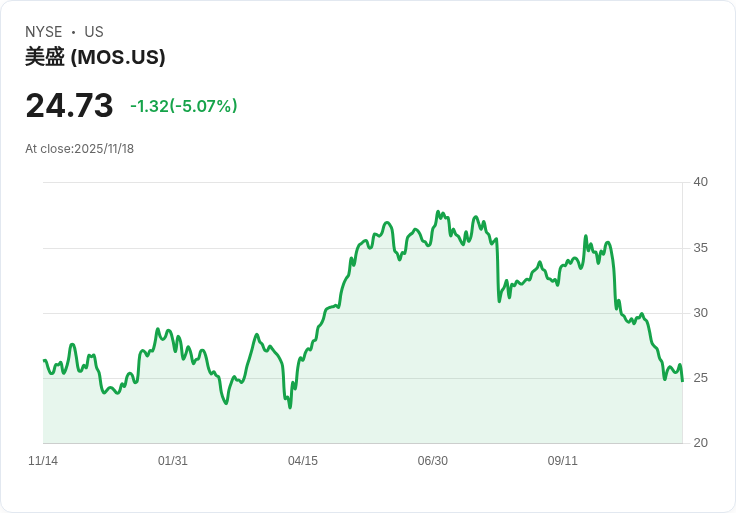This screenshot has height=513, width=736.
Task: Click the end point of the price line
Action: [x=682, y=381]
